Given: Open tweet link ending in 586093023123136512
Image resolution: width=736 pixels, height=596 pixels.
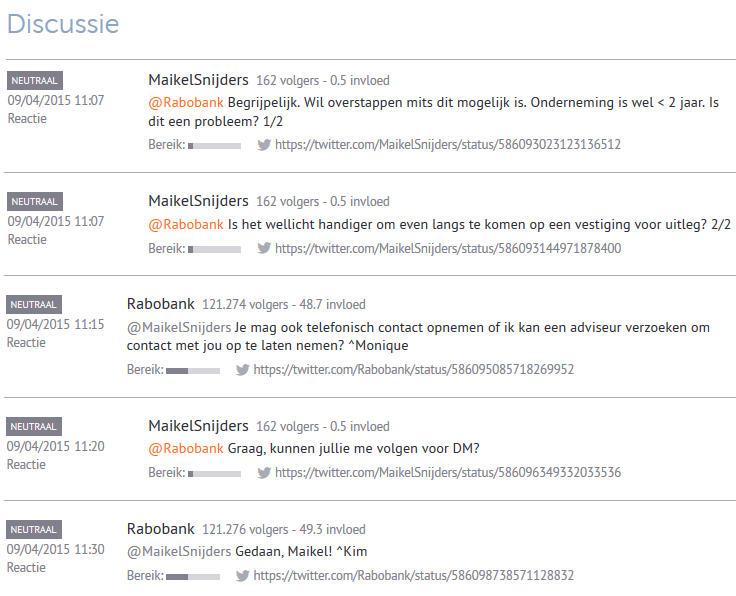Looking at the screenshot, I should (448, 145).
